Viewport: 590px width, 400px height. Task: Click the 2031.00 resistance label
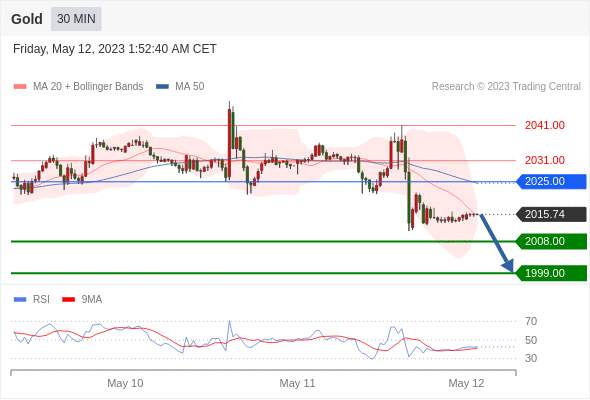545,160
